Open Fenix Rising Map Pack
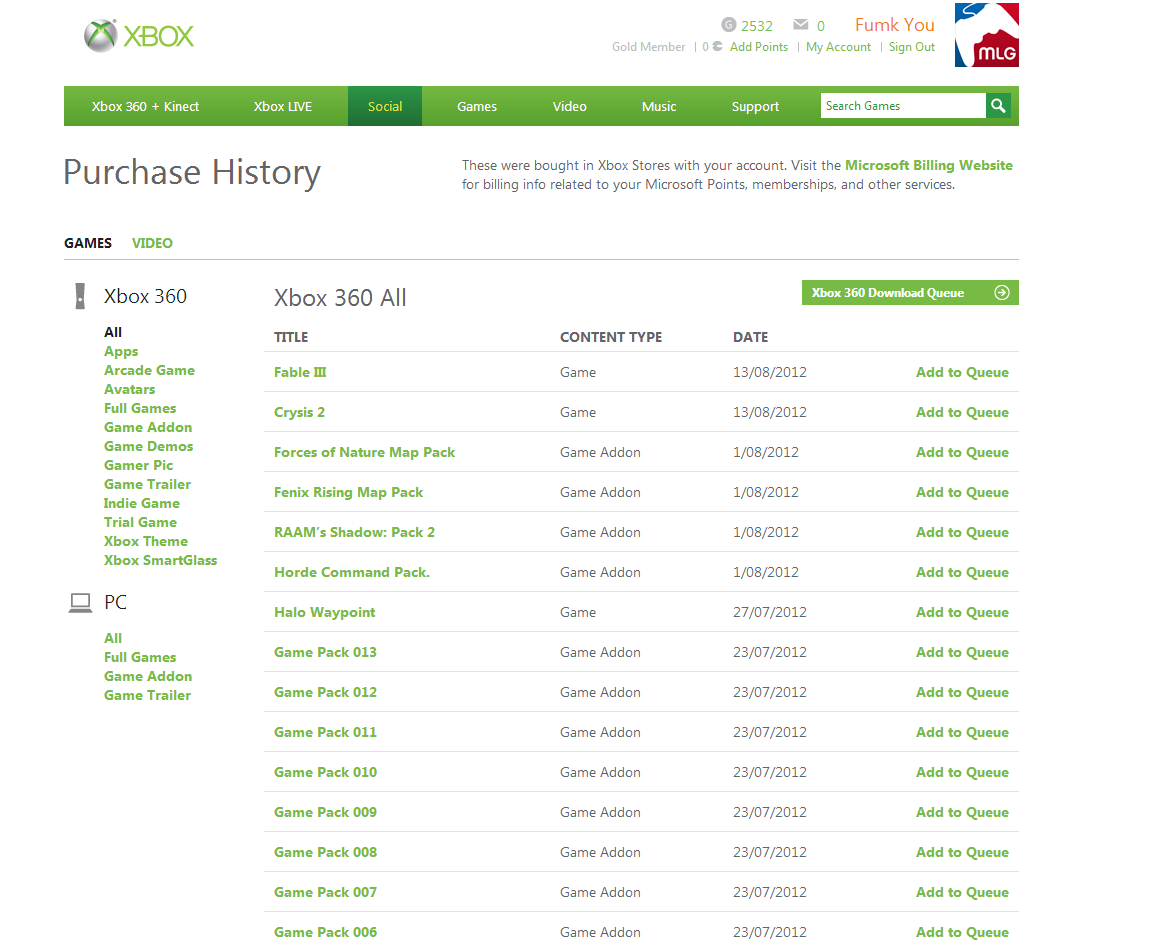 coord(349,492)
